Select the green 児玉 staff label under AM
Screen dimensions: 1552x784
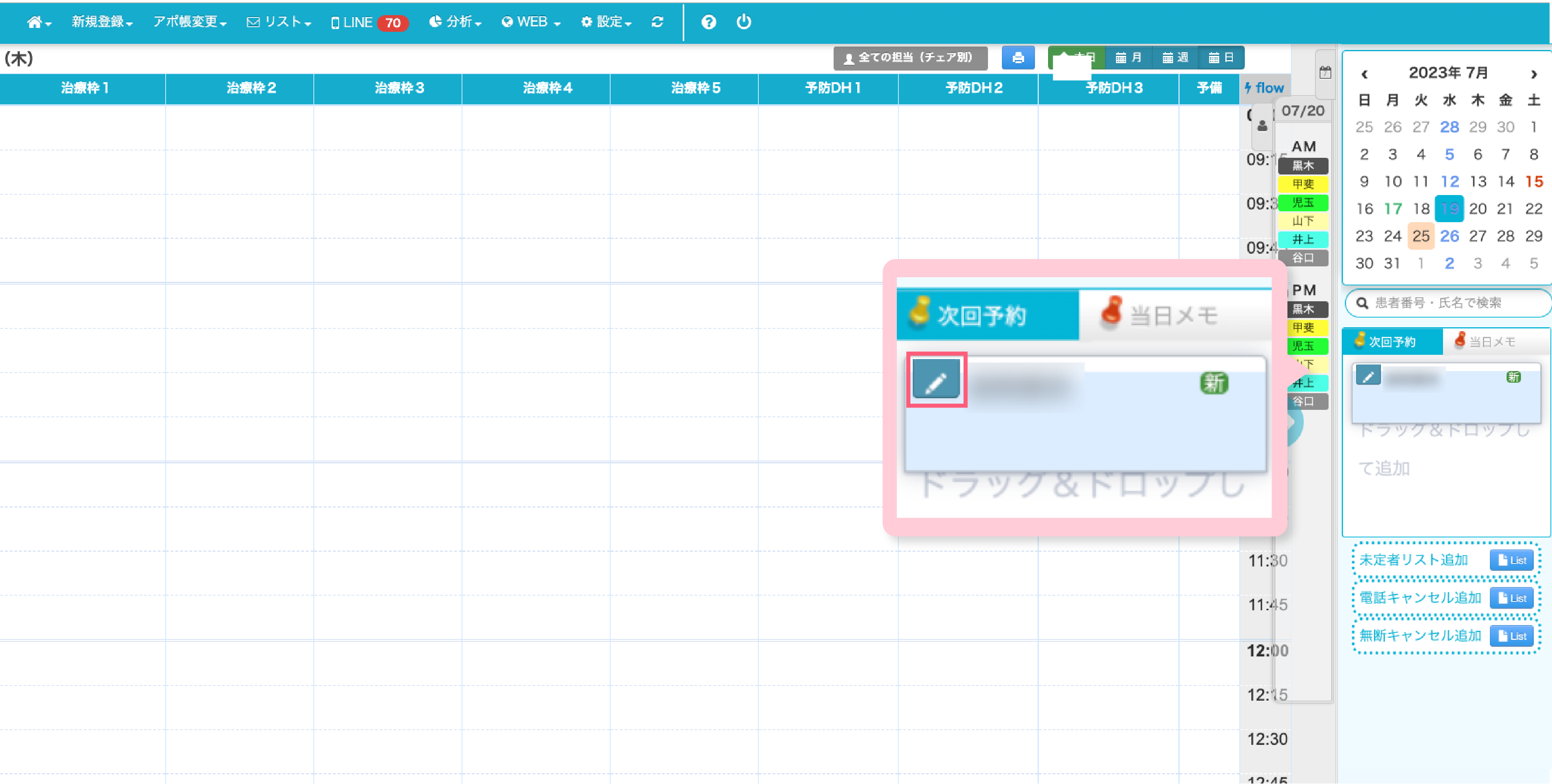point(1303,202)
